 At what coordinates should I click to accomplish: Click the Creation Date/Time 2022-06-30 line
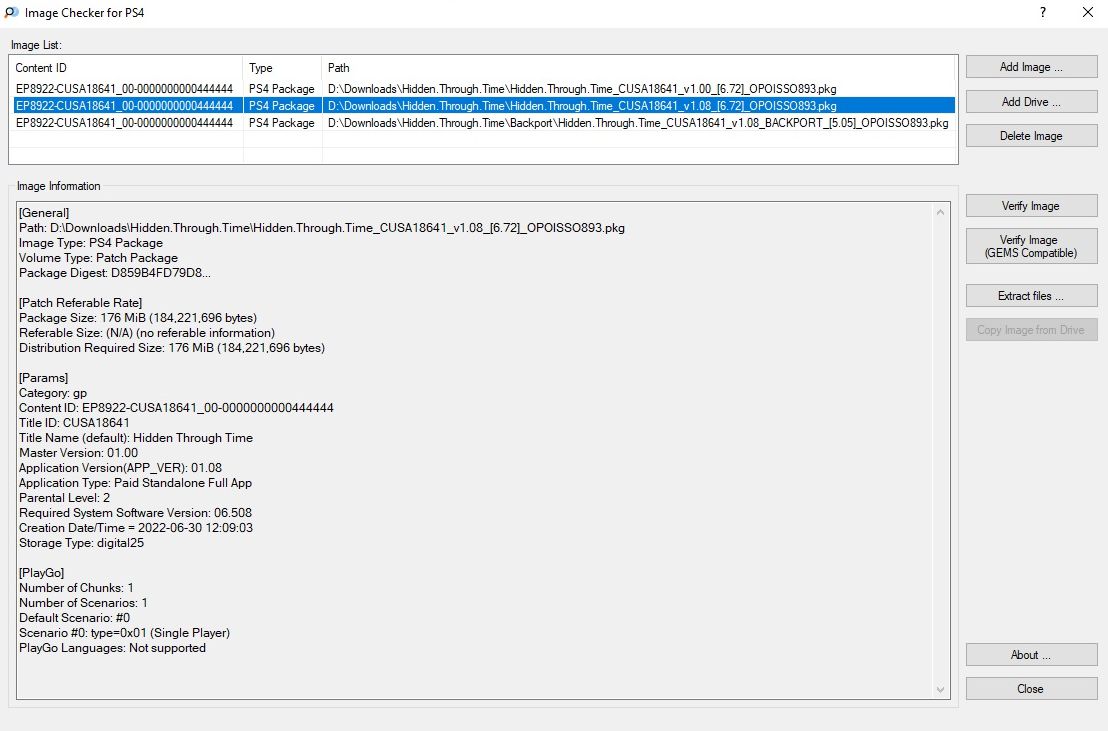coord(136,528)
